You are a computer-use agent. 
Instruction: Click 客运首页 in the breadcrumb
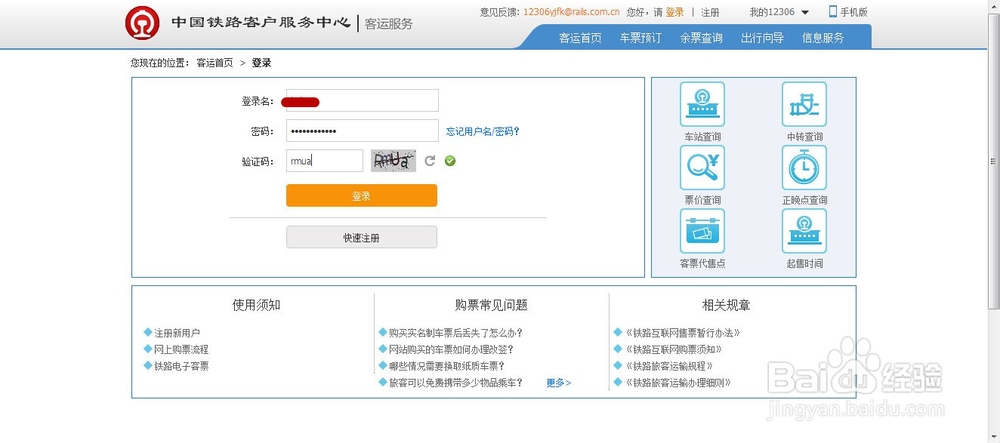pos(215,62)
